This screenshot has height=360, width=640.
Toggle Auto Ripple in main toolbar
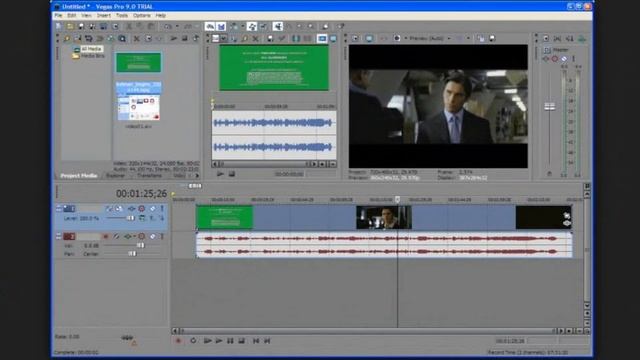[234, 27]
